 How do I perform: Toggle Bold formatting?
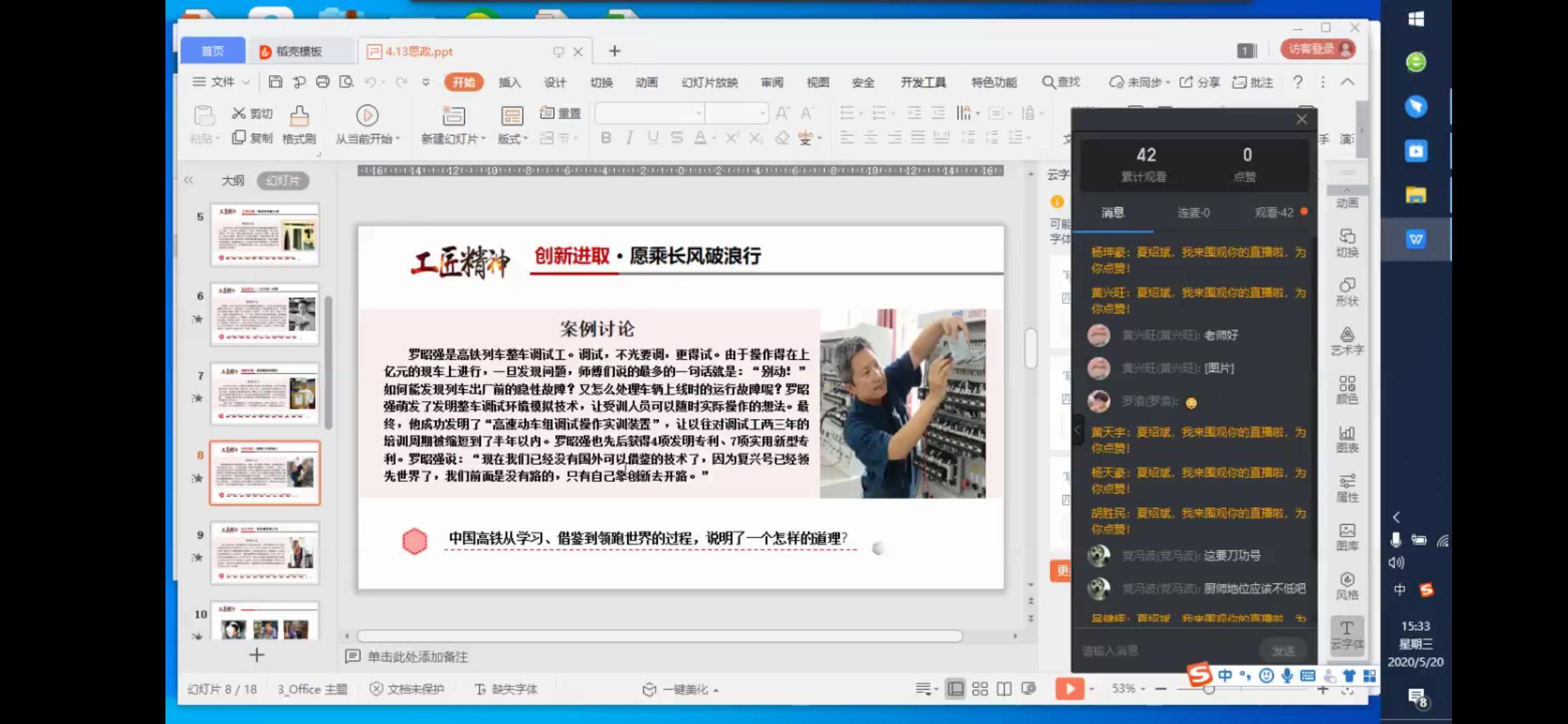606,137
